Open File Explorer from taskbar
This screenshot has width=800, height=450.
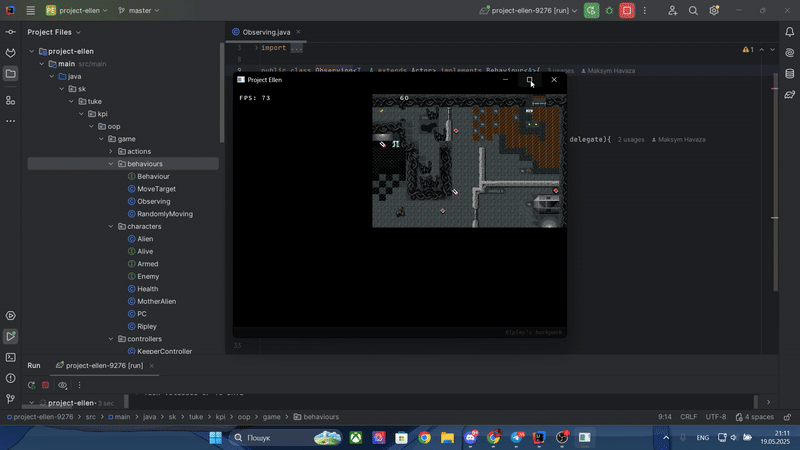click(x=447, y=438)
